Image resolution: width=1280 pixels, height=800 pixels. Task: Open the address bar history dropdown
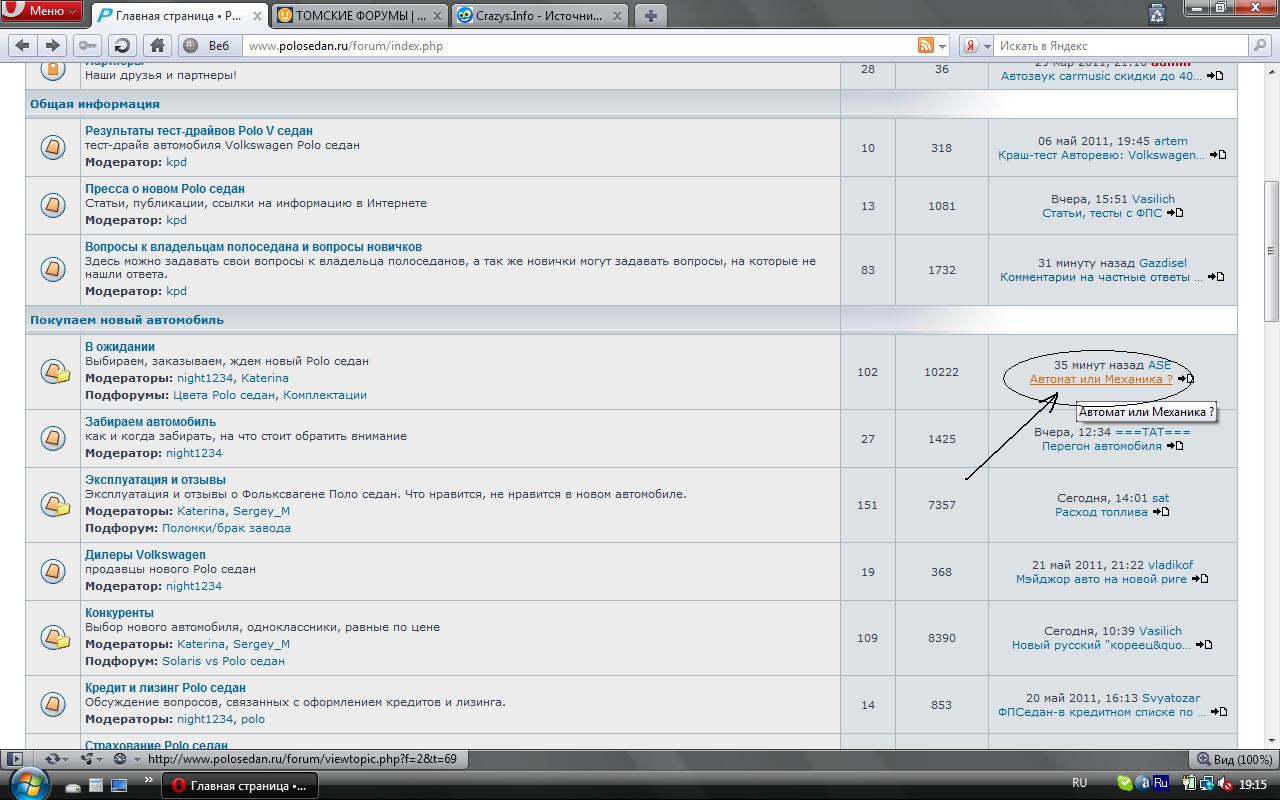click(x=942, y=46)
